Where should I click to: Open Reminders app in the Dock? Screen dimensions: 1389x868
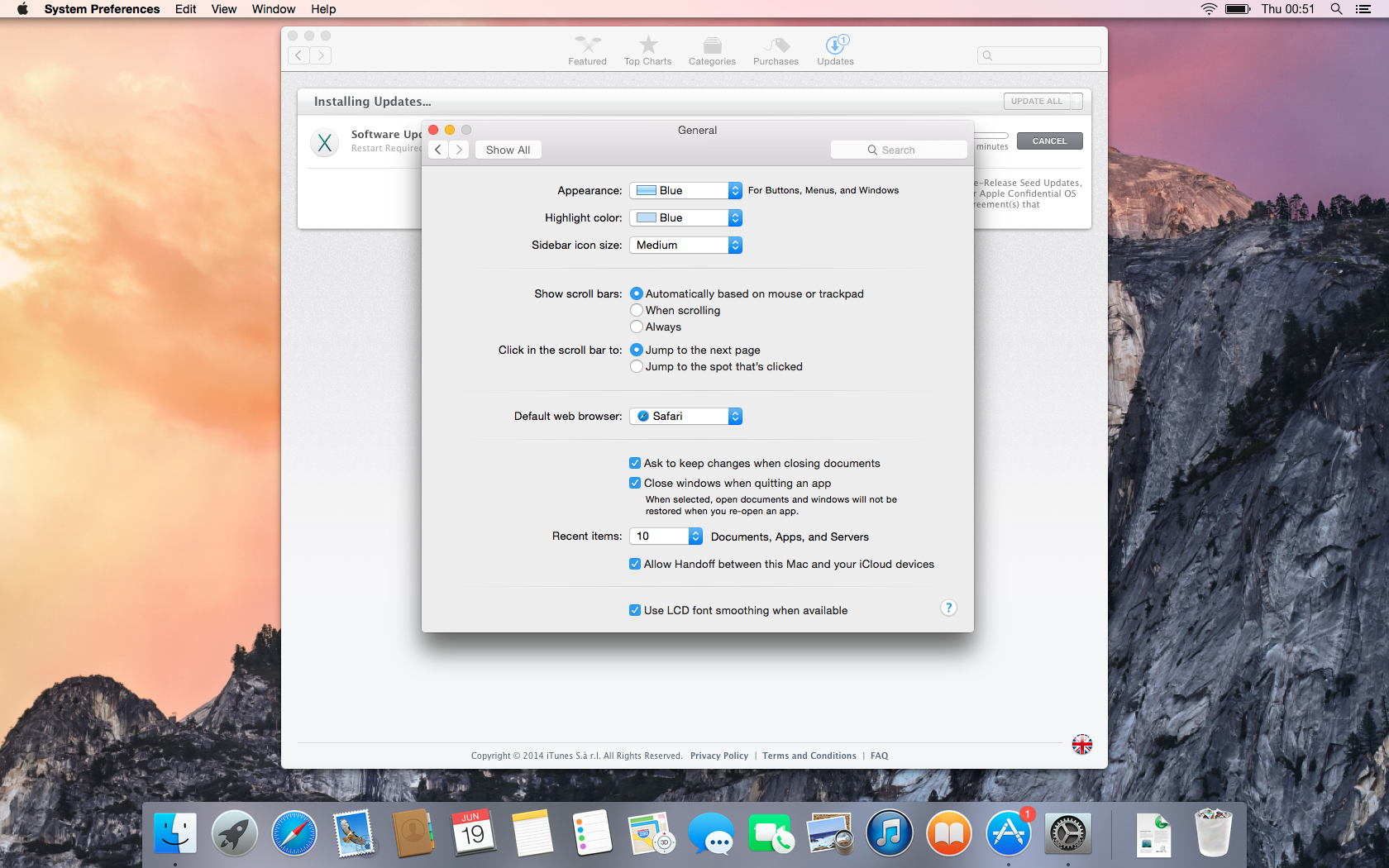point(592,833)
